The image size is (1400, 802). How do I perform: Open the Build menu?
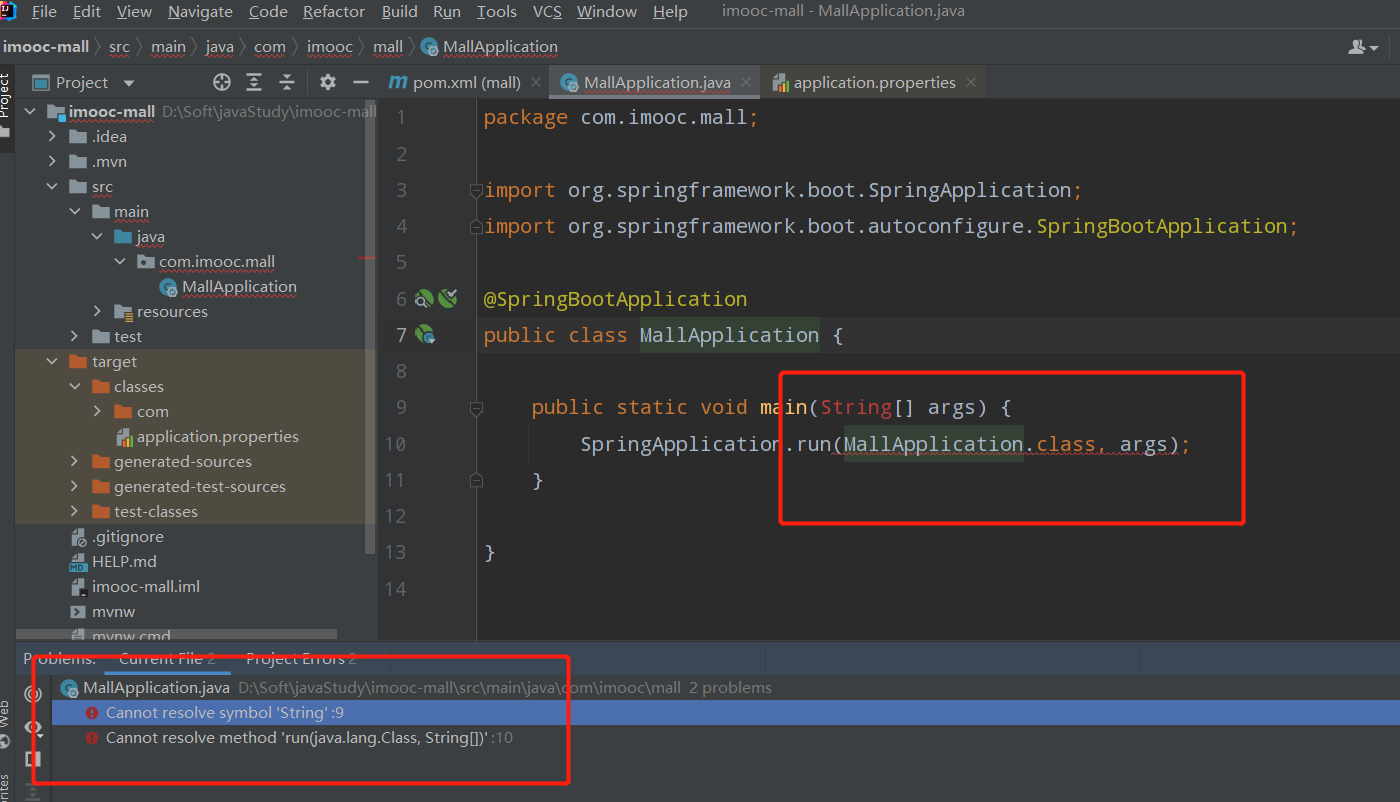coord(400,12)
